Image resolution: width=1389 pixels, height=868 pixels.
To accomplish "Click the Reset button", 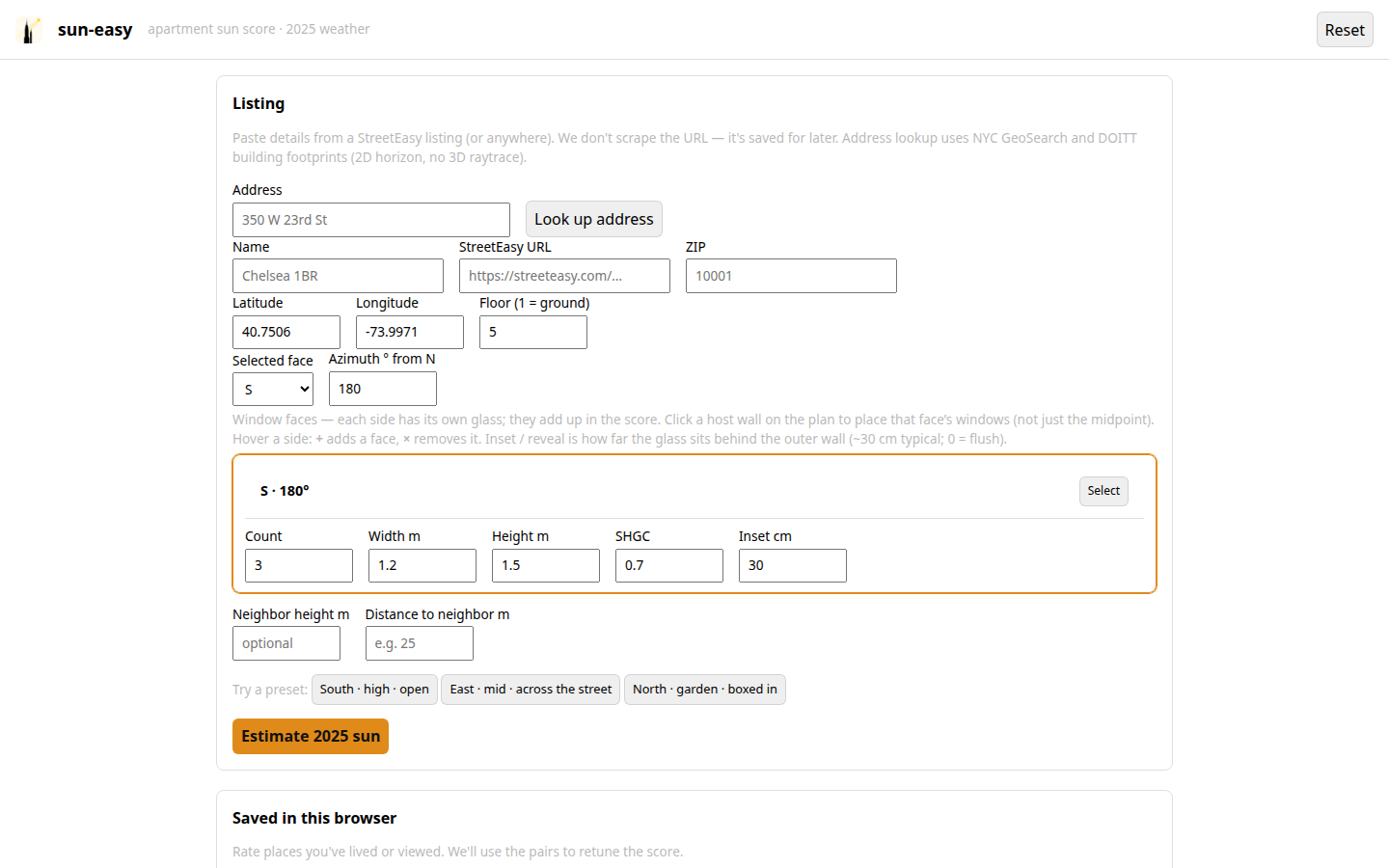I will pyautogui.click(x=1345, y=30).
